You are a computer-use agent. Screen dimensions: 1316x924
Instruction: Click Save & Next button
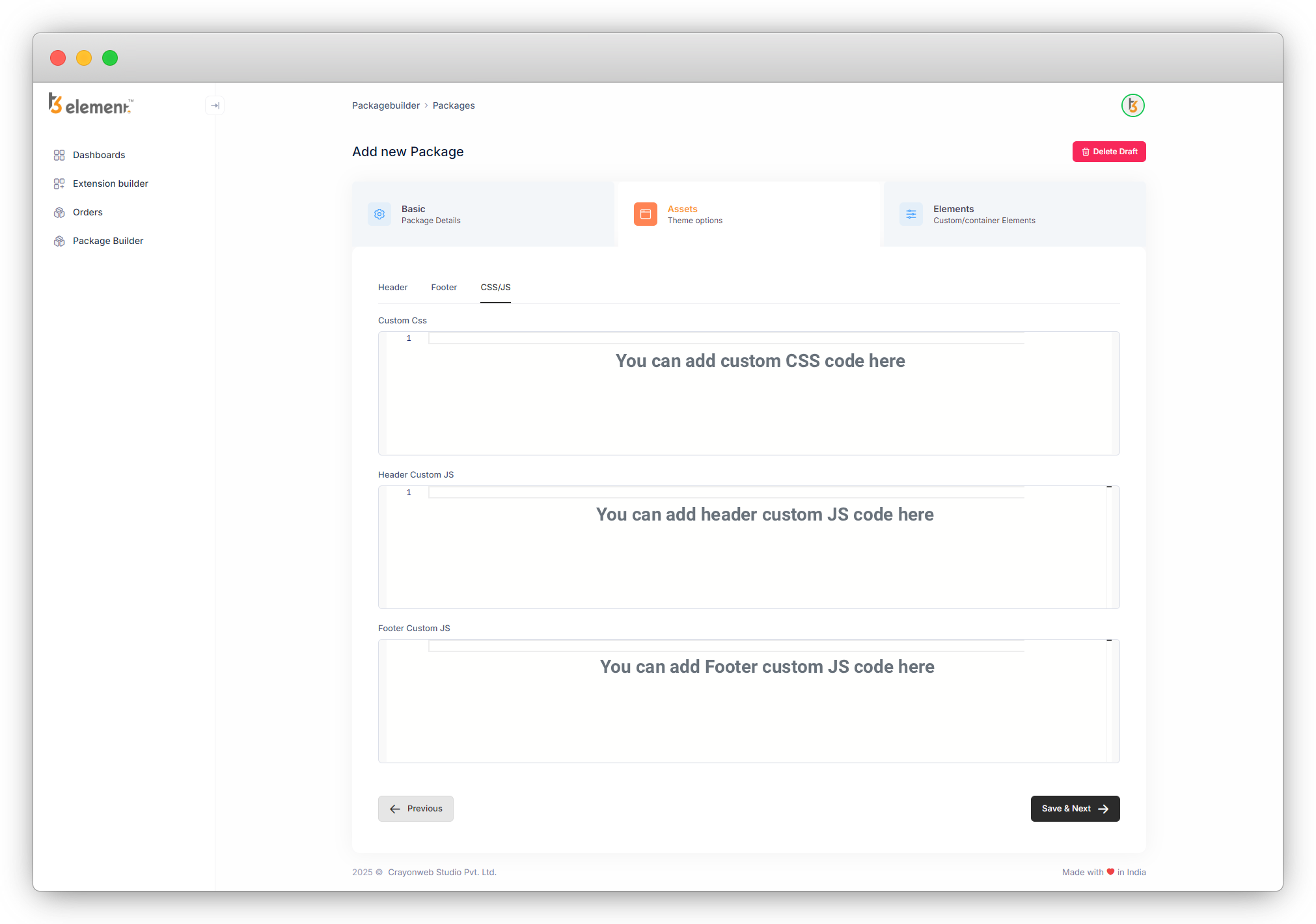[1075, 808]
